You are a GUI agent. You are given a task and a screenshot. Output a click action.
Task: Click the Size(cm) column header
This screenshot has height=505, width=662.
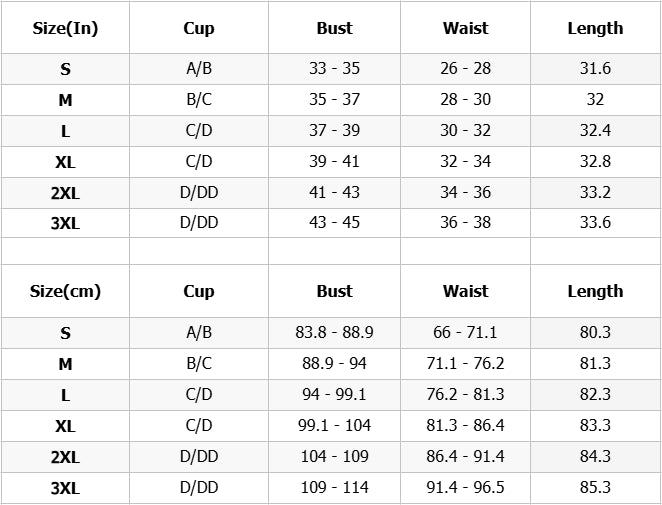65,291
